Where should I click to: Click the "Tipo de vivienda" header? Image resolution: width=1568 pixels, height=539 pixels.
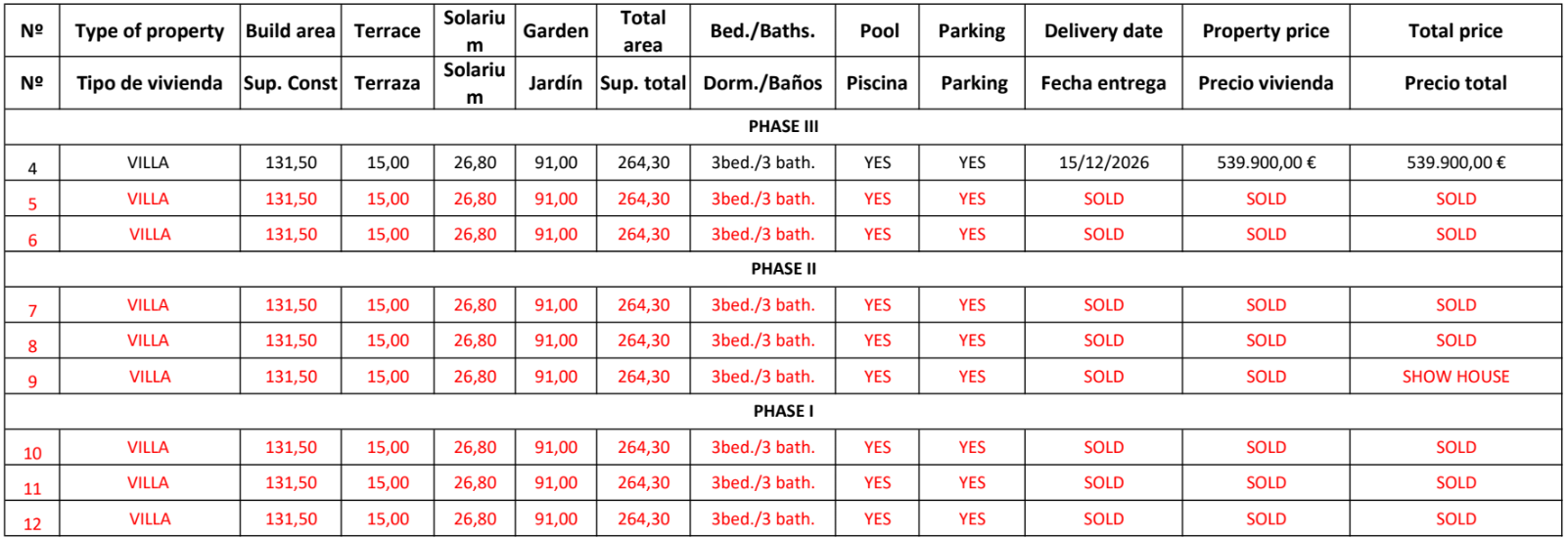coord(149,83)
